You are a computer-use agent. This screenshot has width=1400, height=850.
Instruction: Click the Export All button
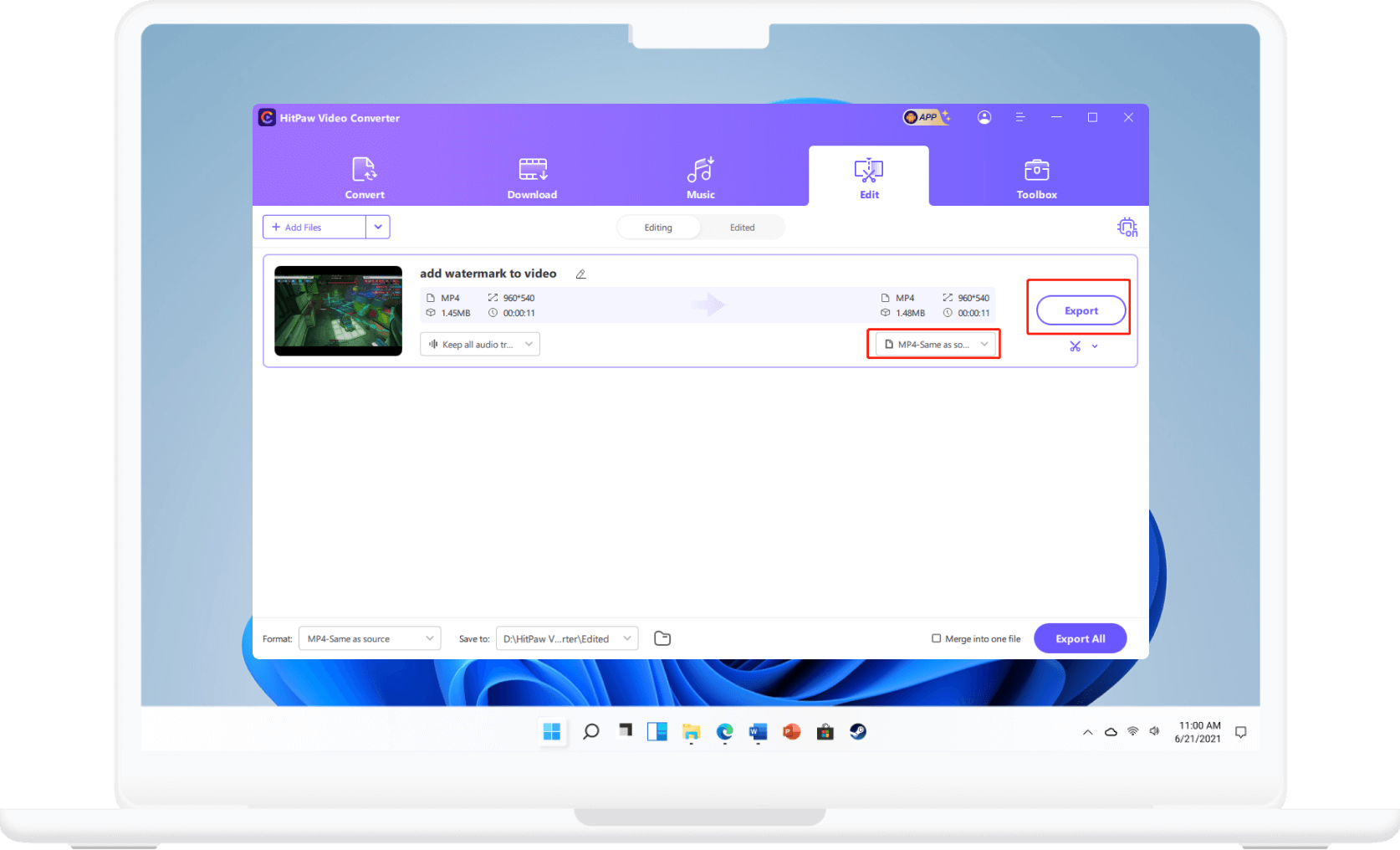pos(1080,638)
